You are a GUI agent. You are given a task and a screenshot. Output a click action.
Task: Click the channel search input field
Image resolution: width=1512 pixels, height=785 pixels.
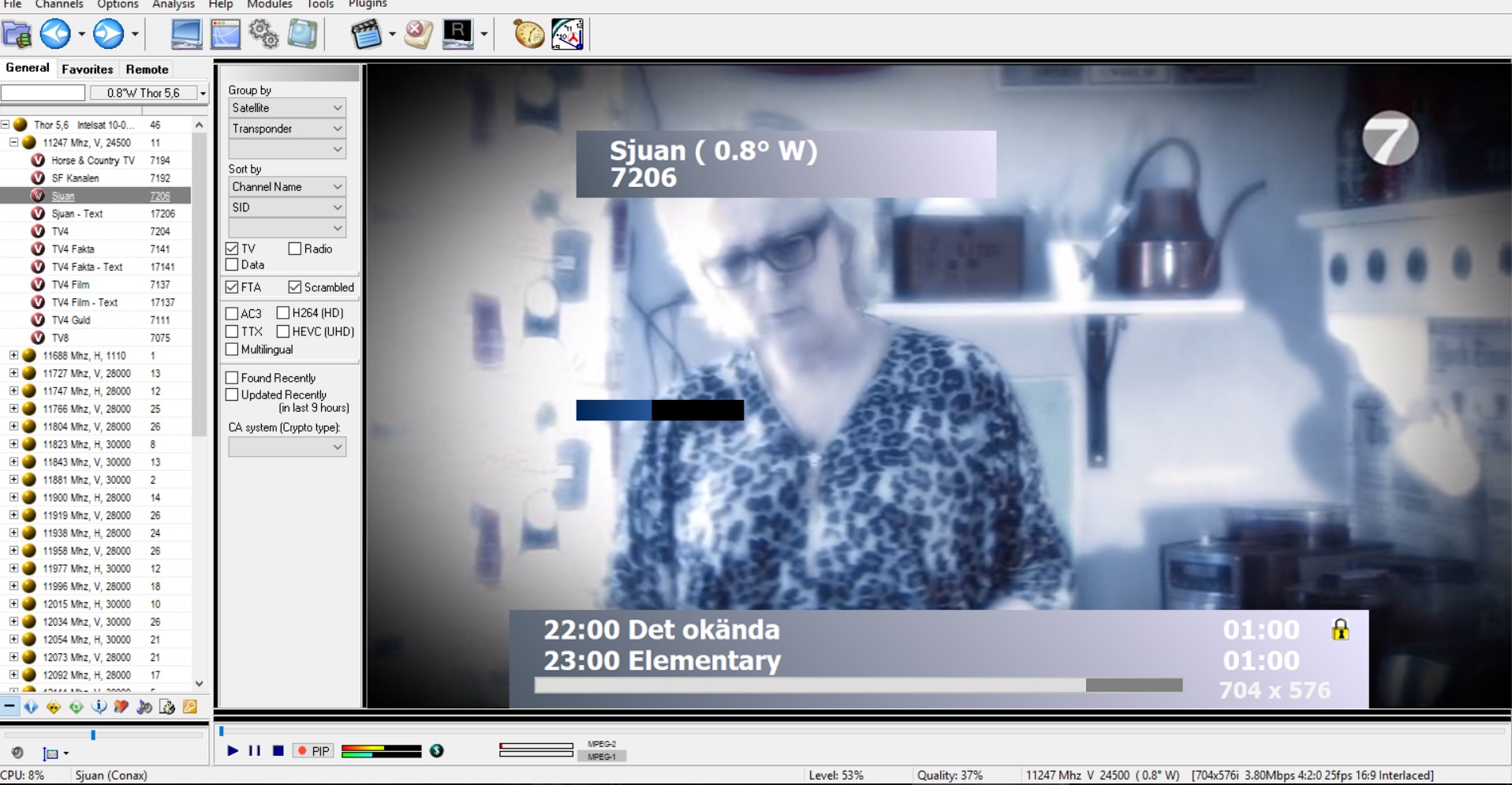click(43, 93)
